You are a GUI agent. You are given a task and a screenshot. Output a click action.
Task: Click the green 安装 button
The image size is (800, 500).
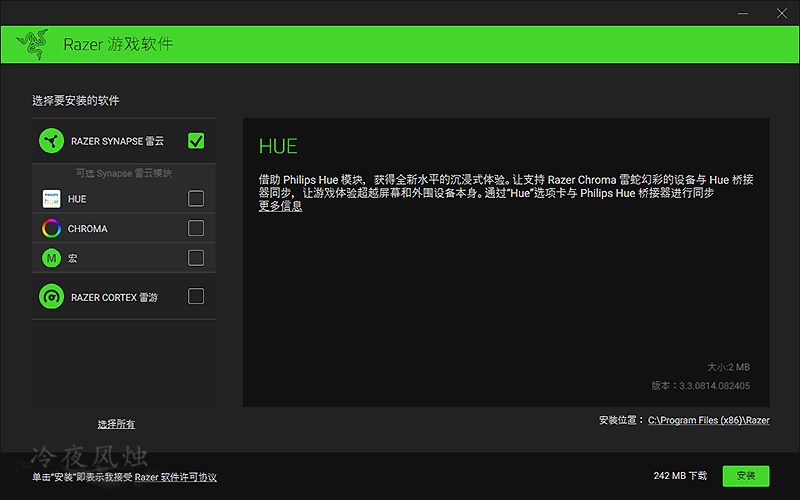tap(746, 476)
